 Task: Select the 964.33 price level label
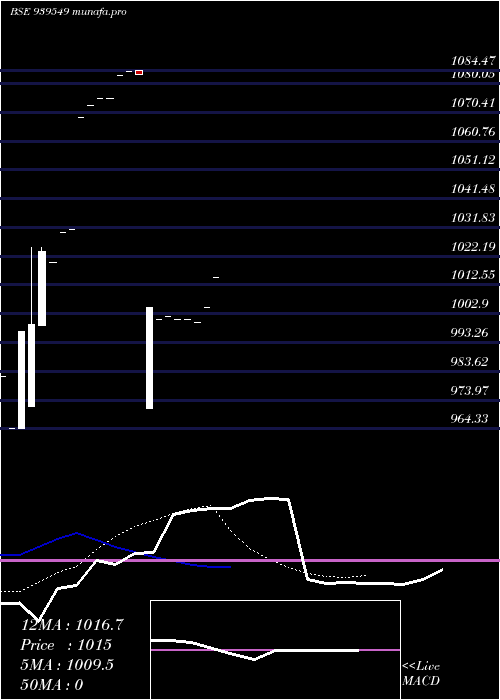[x=470, y=419]
